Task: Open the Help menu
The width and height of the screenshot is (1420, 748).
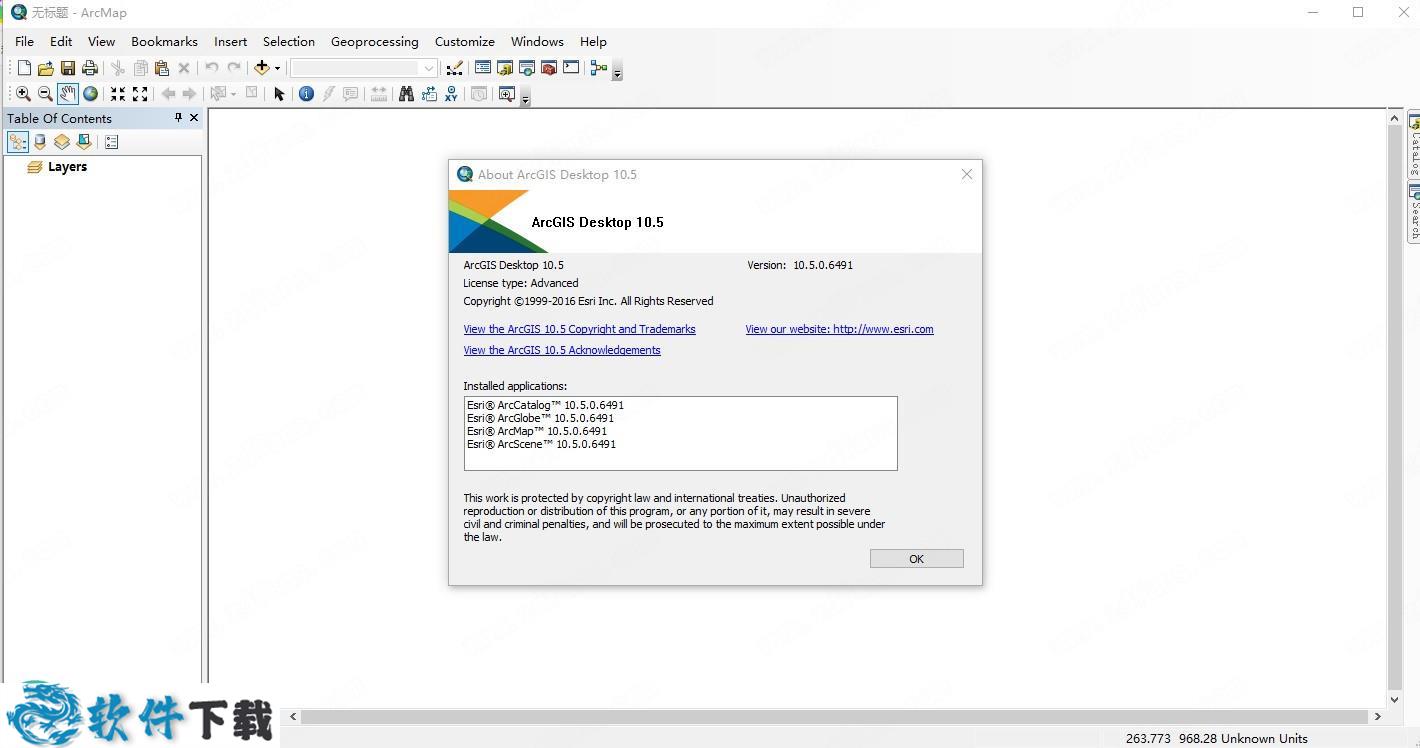Action: [x=593, y=41]
